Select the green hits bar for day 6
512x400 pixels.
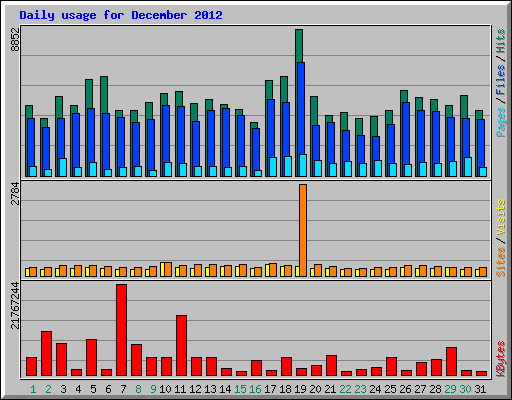pyautogui.click(x=104, y=95)
